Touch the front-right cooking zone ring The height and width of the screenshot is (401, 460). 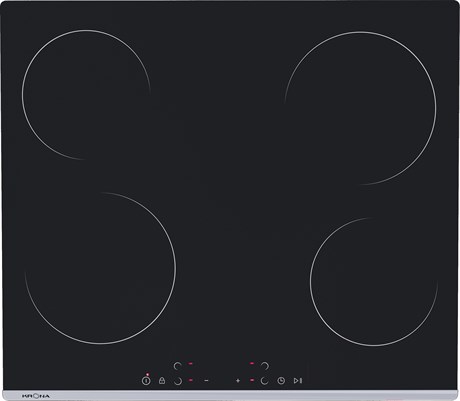click(x=374, y=282)
